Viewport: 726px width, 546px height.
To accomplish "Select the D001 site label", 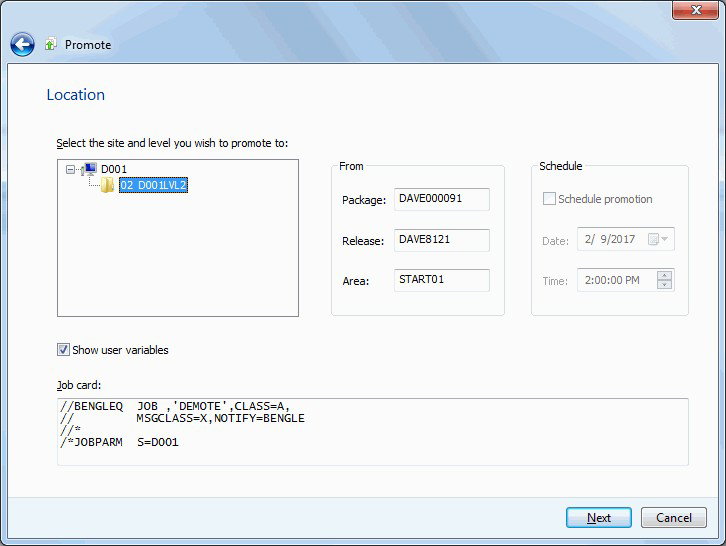I will [114, 169].
